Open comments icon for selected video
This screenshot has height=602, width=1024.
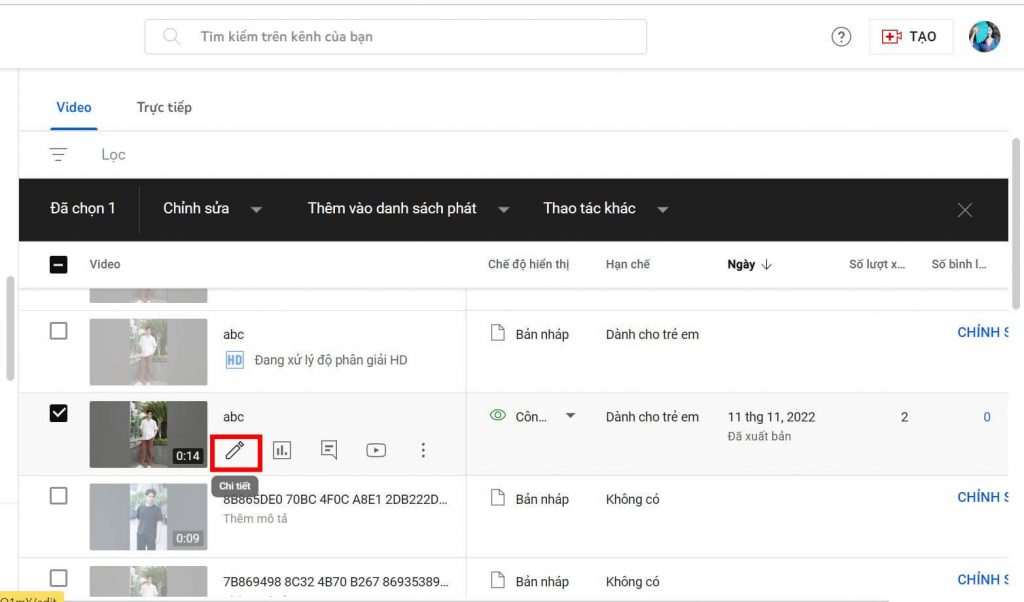pyautogui.click(x=328, y=450)
